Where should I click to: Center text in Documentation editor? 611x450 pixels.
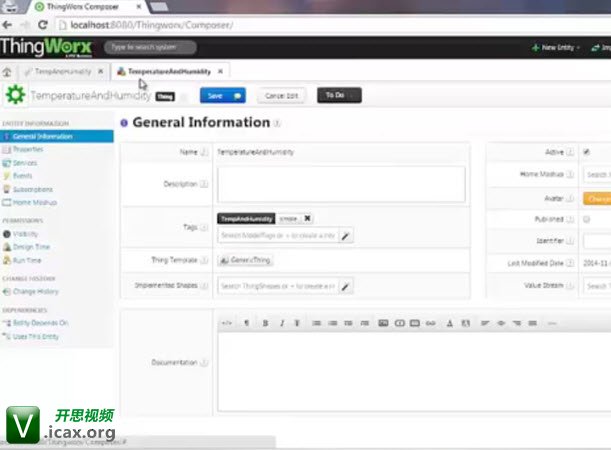tap(501, 323)
